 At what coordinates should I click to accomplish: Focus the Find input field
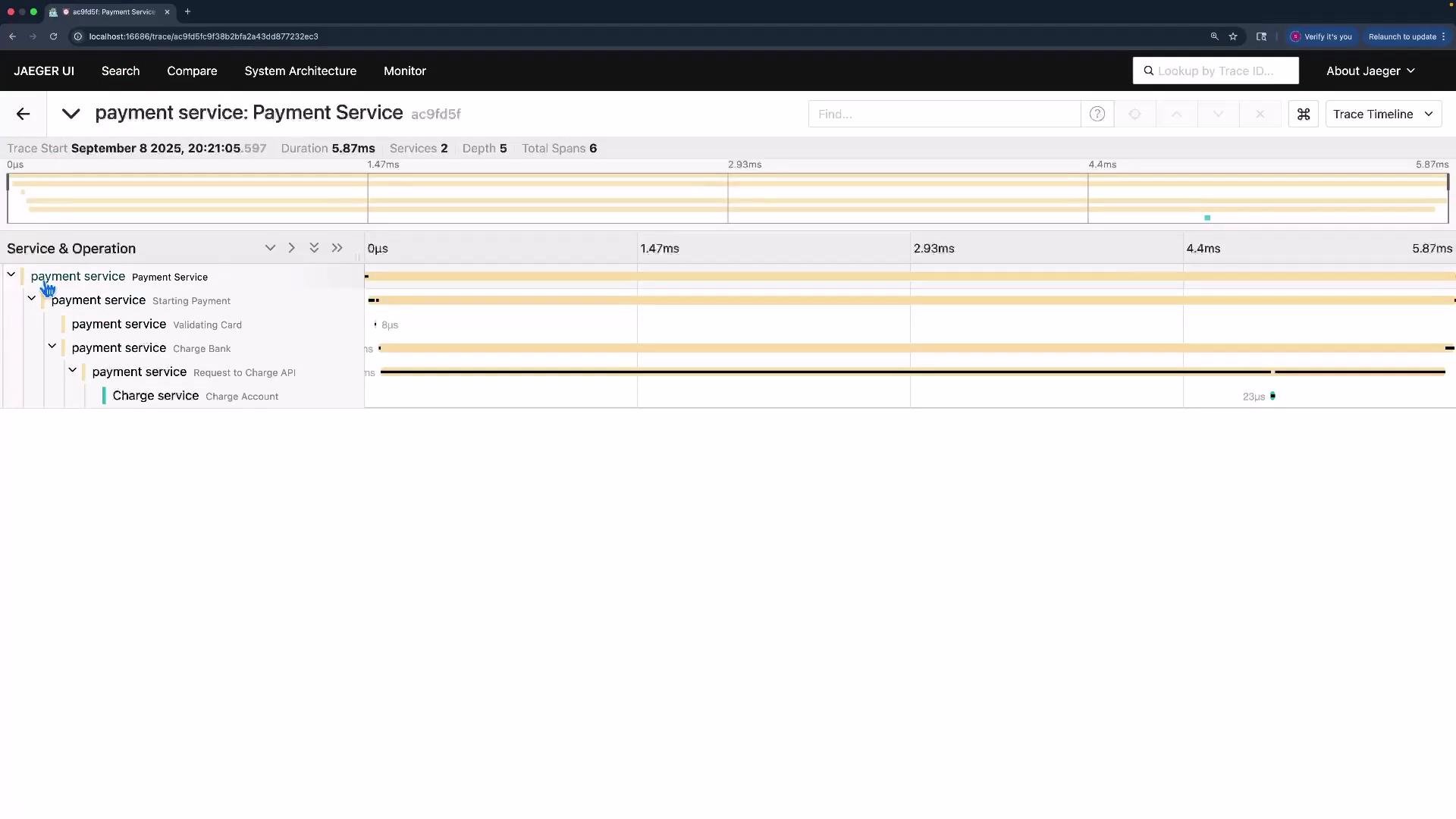944,114
